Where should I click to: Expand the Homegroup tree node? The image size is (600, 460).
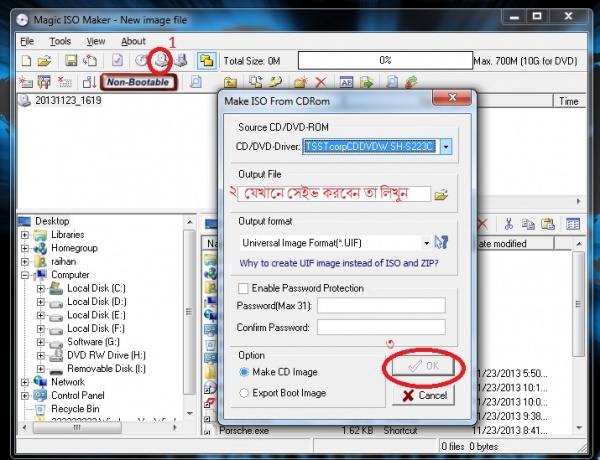[25, 248]
